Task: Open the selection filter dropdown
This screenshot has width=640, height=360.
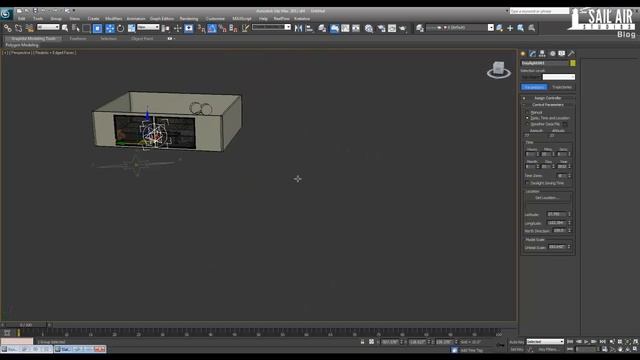Action: click(48, 27)
